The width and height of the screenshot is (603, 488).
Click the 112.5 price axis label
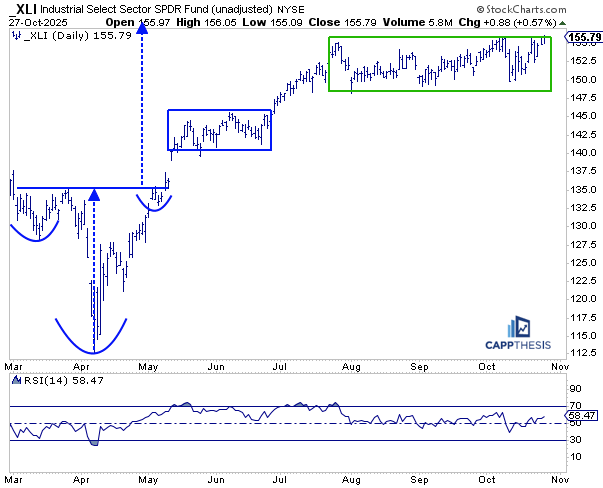(x=584, y=353)
